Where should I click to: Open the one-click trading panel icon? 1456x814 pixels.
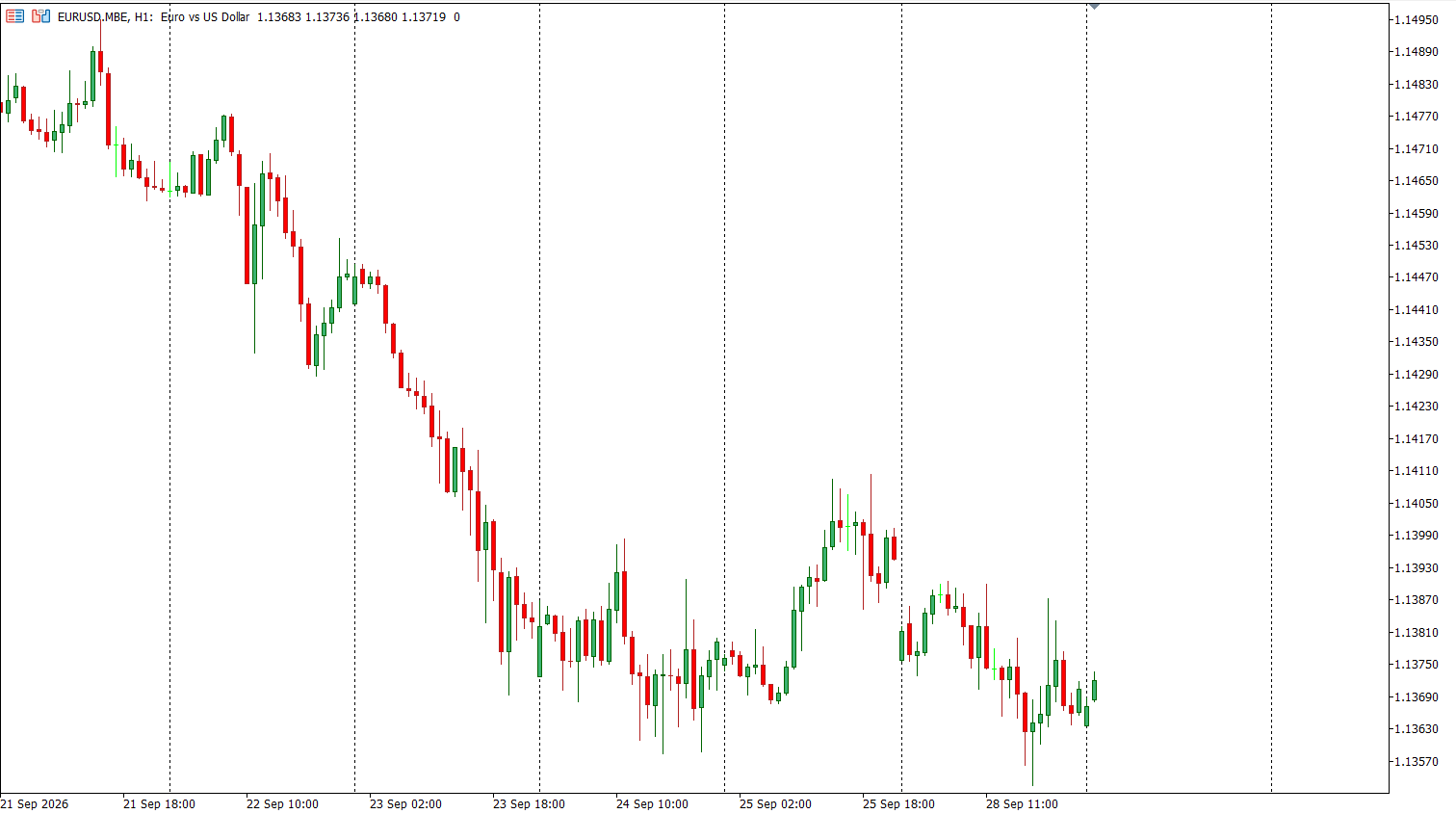pos(15,16)
